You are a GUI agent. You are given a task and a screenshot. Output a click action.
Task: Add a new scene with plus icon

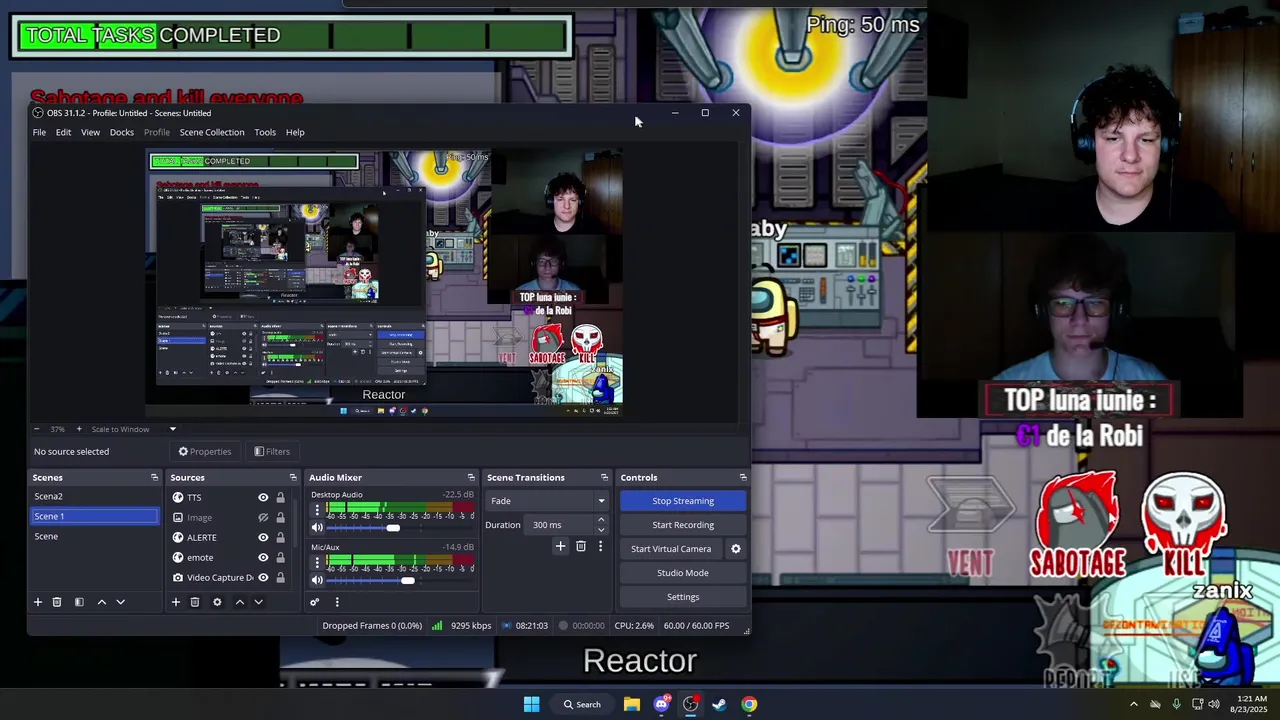[x=38, y=602]
